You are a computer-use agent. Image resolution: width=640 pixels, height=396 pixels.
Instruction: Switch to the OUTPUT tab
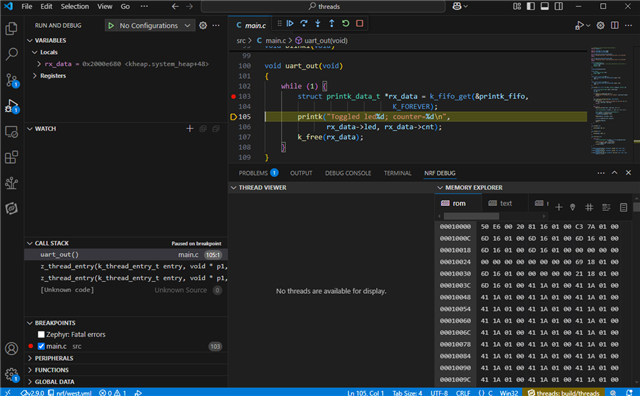(x=301, y=173)
